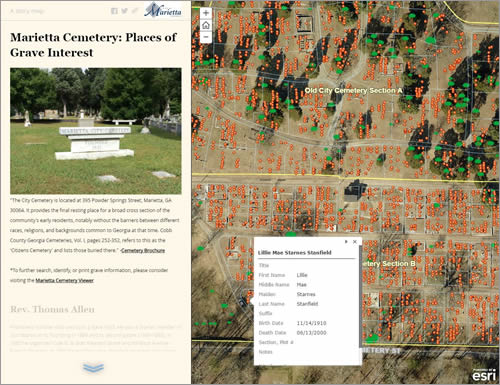
Task: Select popup title 'Lillie Mae Starnes Stanfield'
Action: [295, 253]
